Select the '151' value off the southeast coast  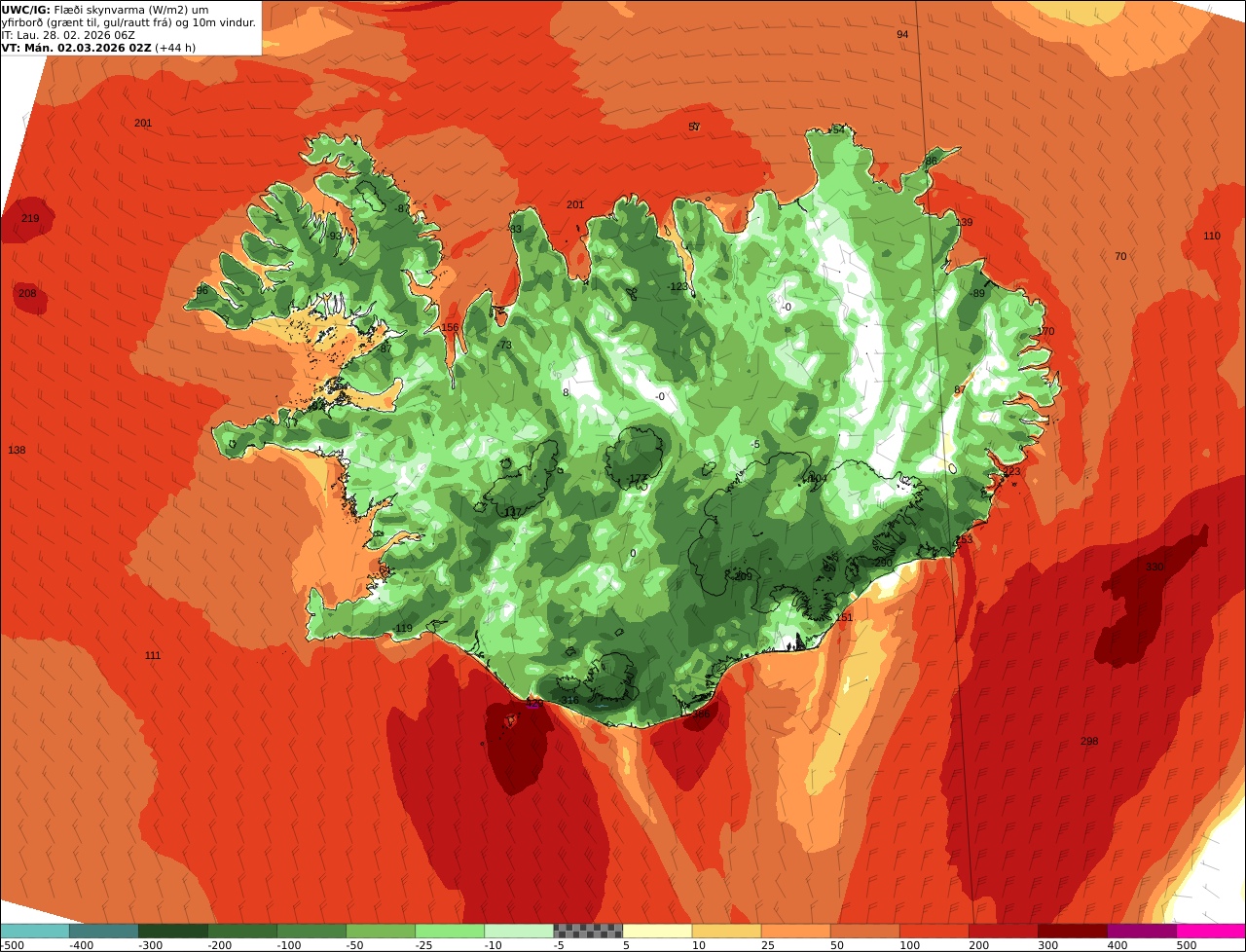coord(844,617)
